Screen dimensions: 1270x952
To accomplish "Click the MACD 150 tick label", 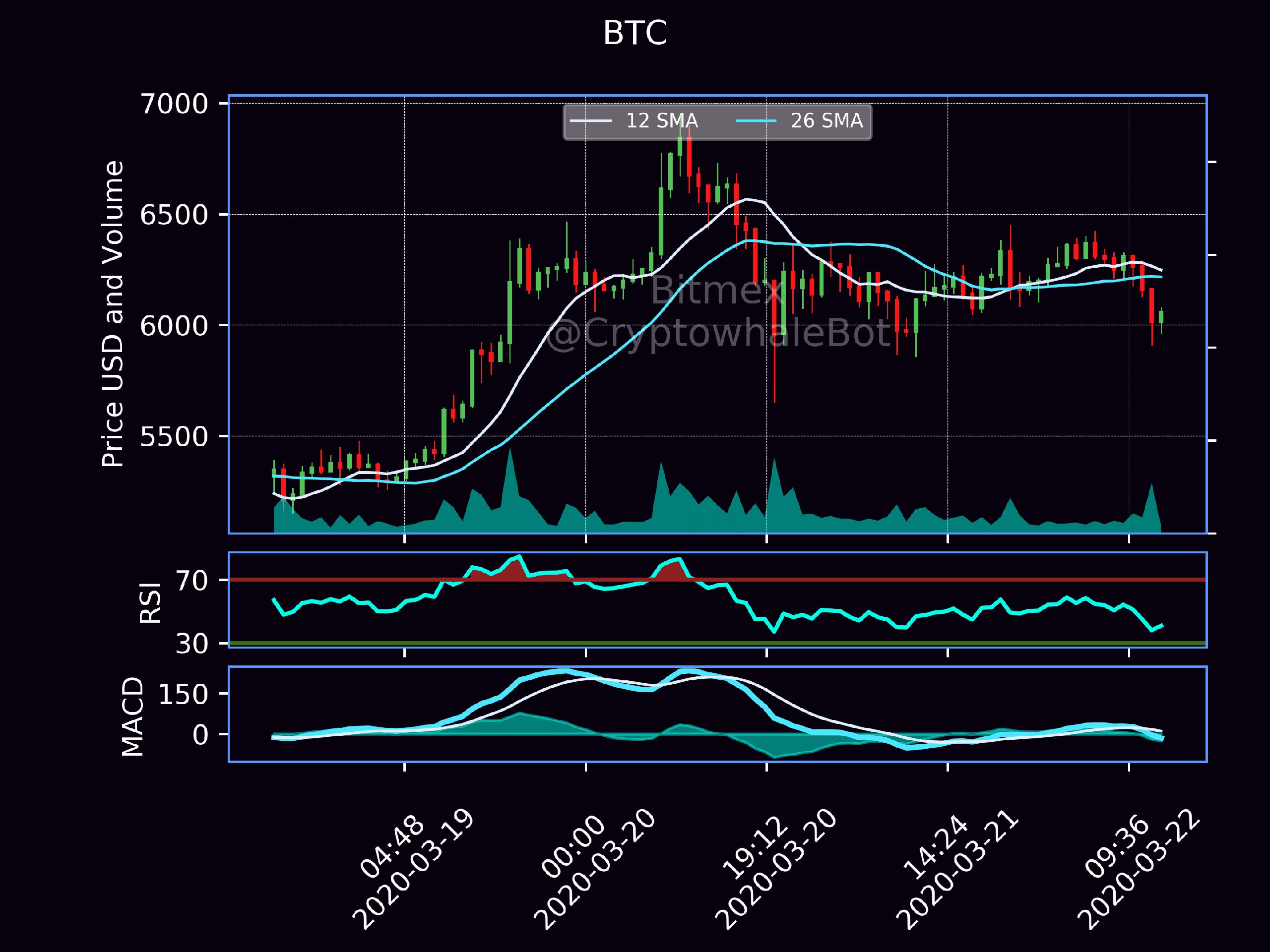I will pos(184,694).
